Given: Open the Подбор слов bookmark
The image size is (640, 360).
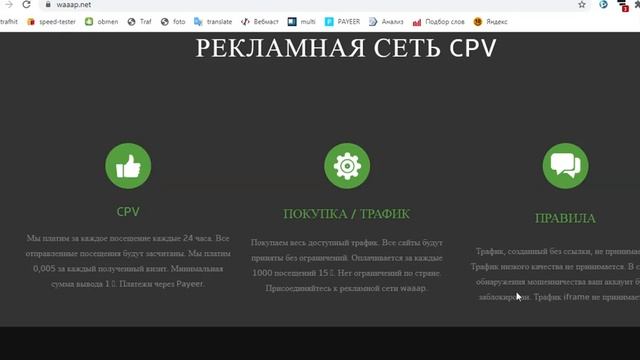Looking at the screenshot, I should 439,22.
